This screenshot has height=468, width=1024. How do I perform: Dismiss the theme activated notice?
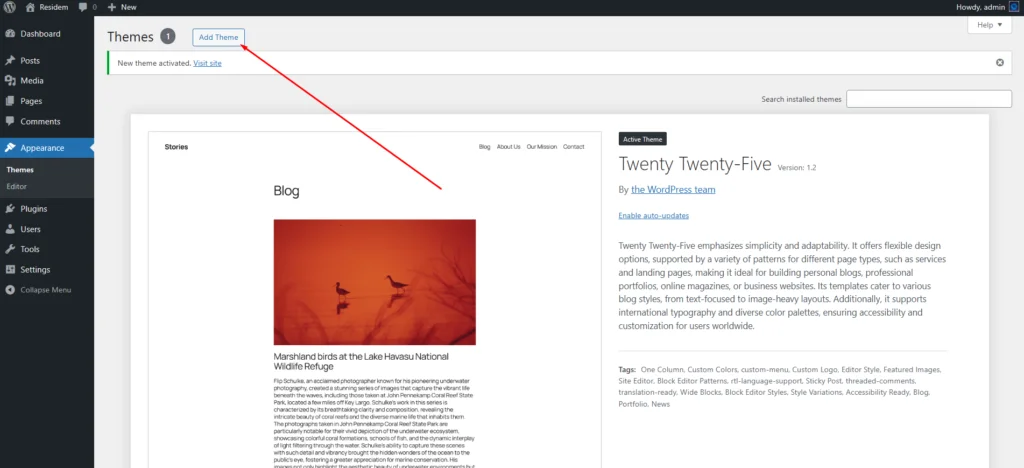click(999, 63)
